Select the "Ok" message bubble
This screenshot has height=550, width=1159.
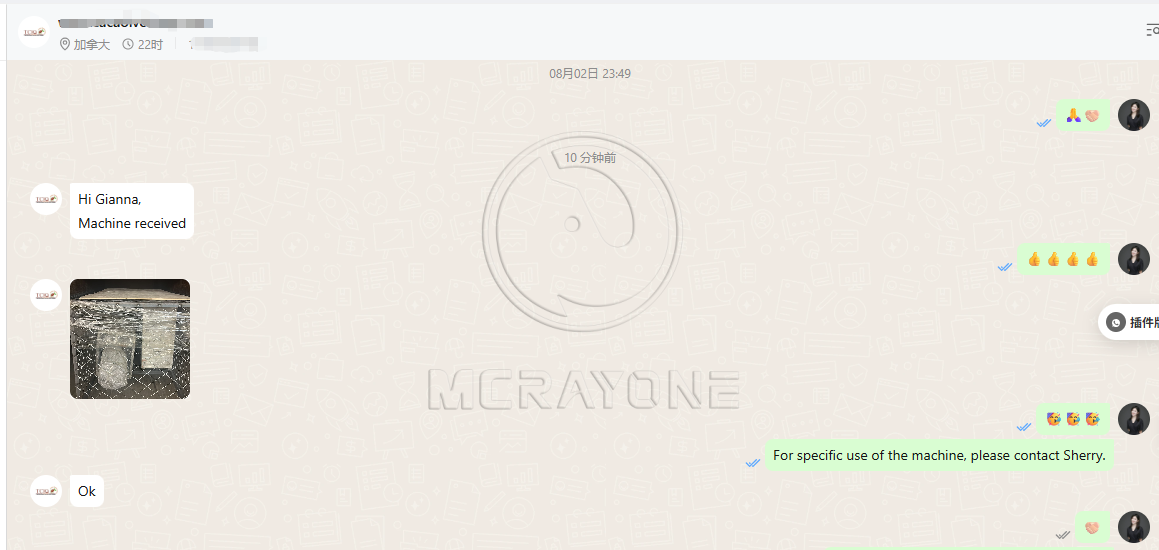87,491
